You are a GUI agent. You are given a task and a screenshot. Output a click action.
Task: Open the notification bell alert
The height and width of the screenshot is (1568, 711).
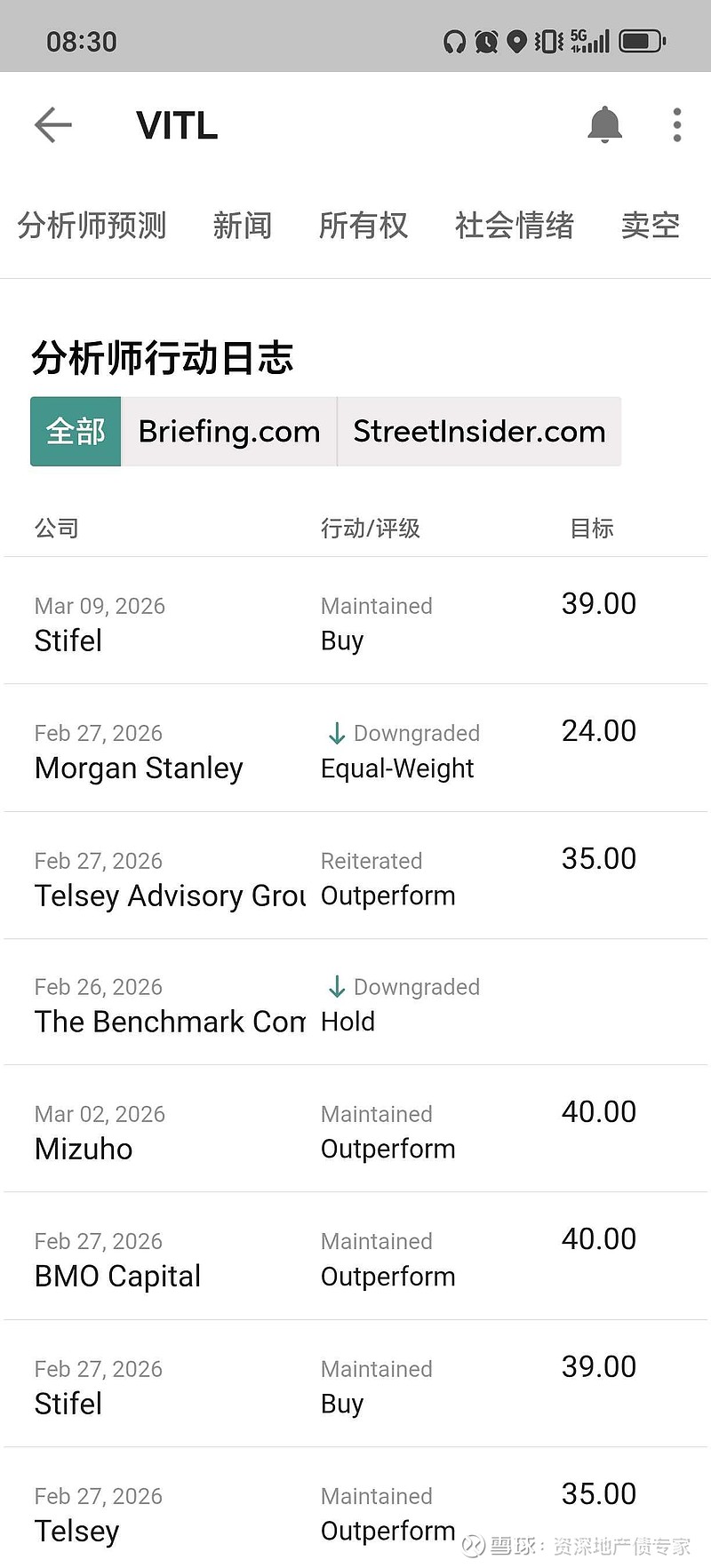tap(604, 125)
